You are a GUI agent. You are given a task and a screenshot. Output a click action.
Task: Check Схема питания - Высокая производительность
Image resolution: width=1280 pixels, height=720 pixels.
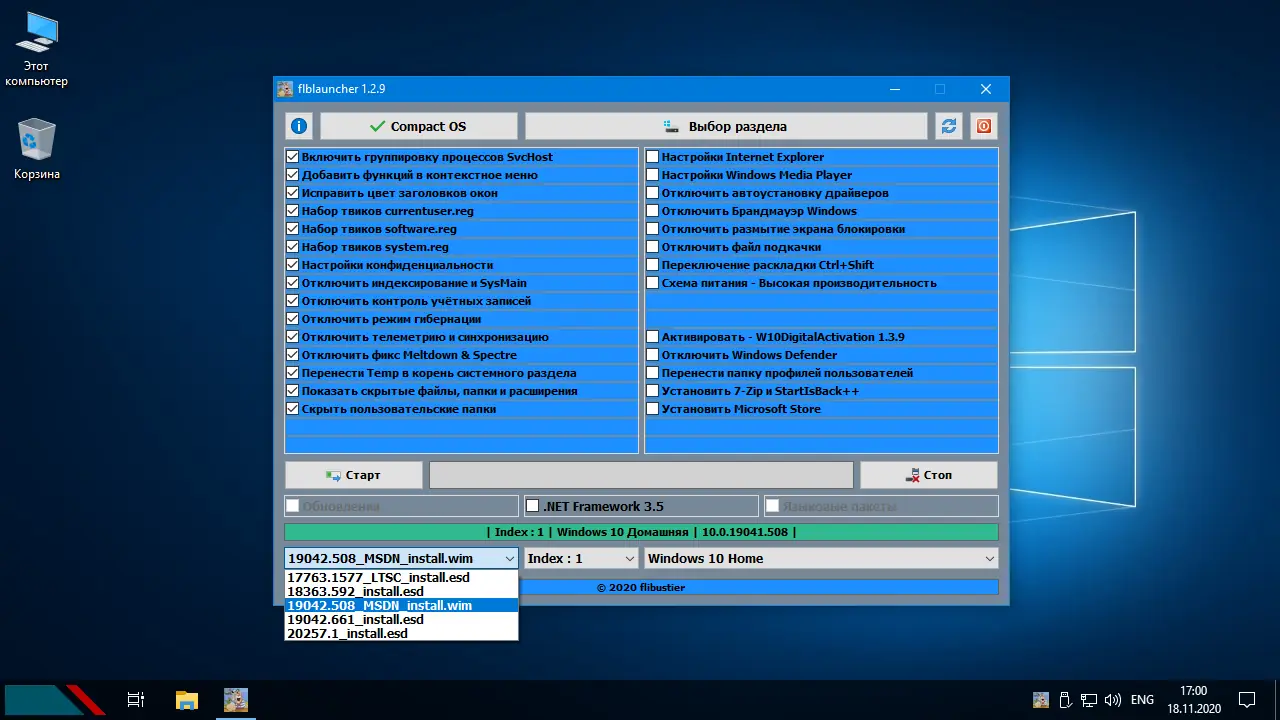(653, 283)
